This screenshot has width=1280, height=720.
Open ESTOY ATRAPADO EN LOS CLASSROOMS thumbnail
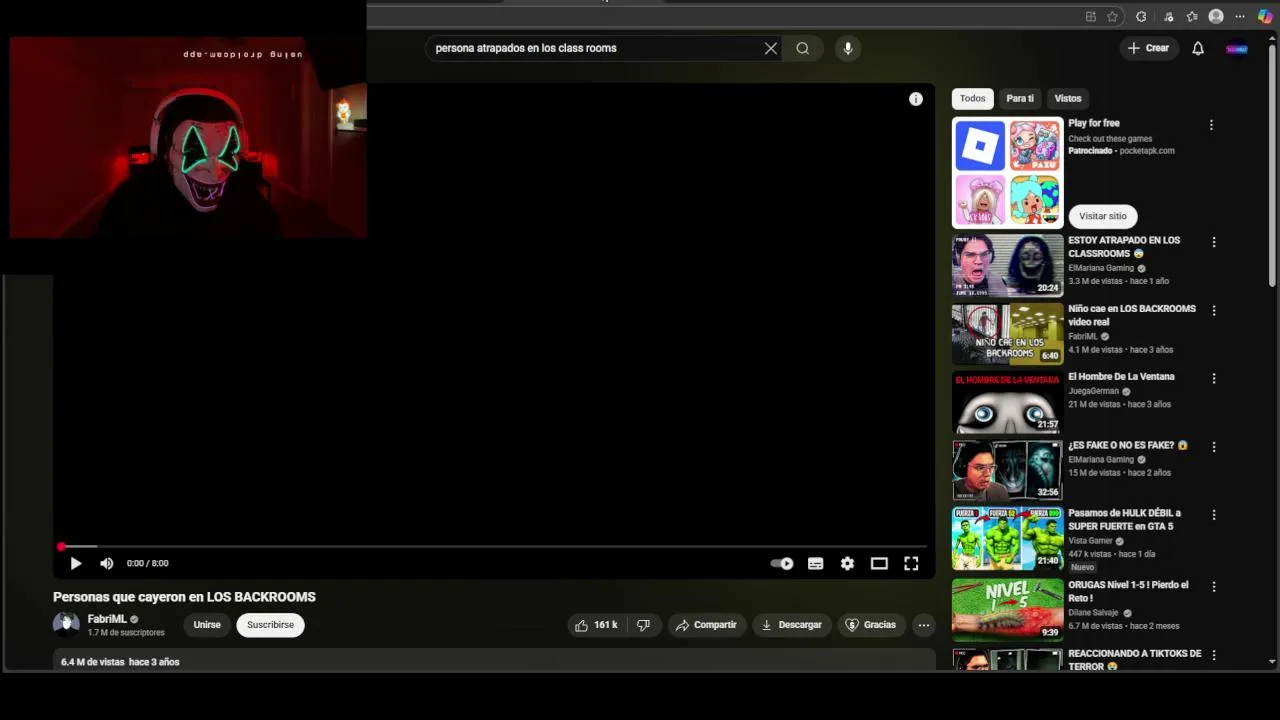click(x=1007, y=265)
